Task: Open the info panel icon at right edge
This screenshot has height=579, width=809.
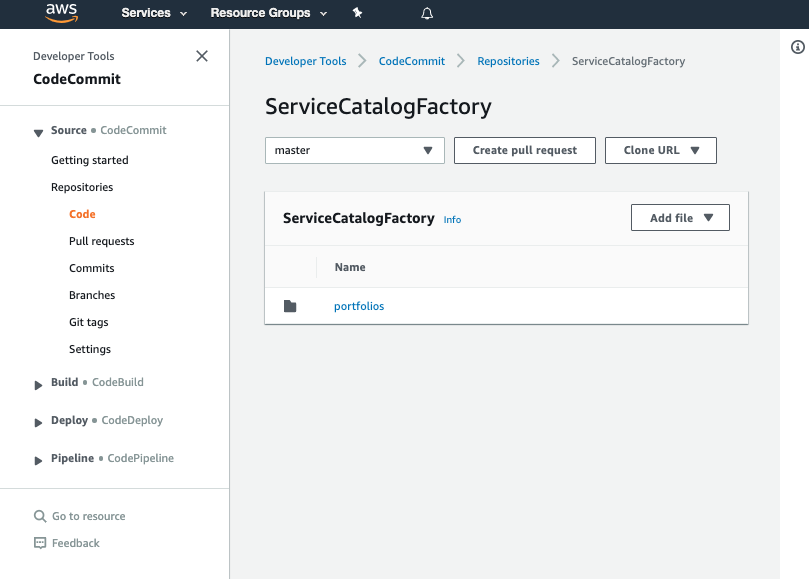Action: click(798, 47)
